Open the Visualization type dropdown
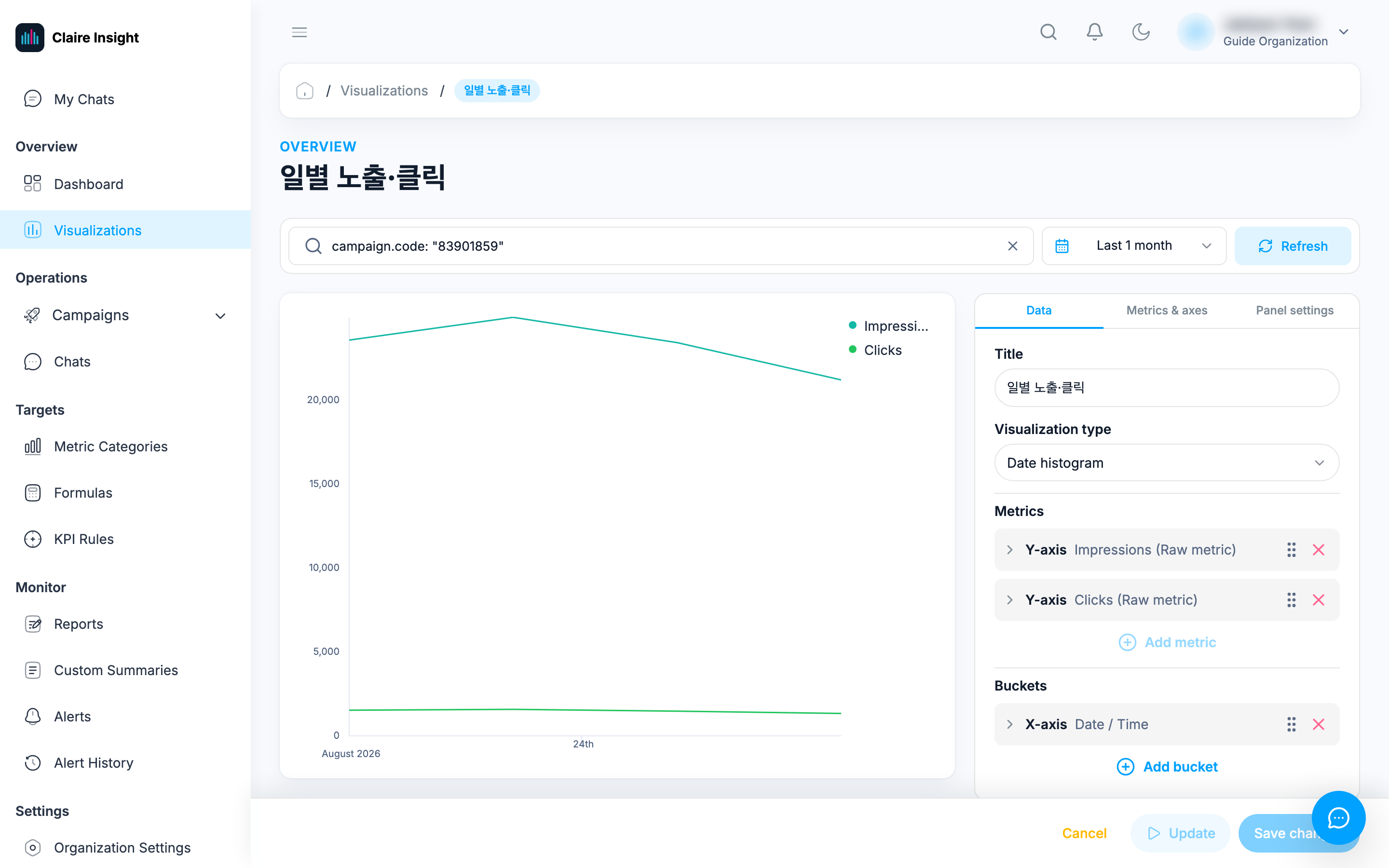Image resolution: width=1389 pixels, height=868 pixels. click(1166, 463)
